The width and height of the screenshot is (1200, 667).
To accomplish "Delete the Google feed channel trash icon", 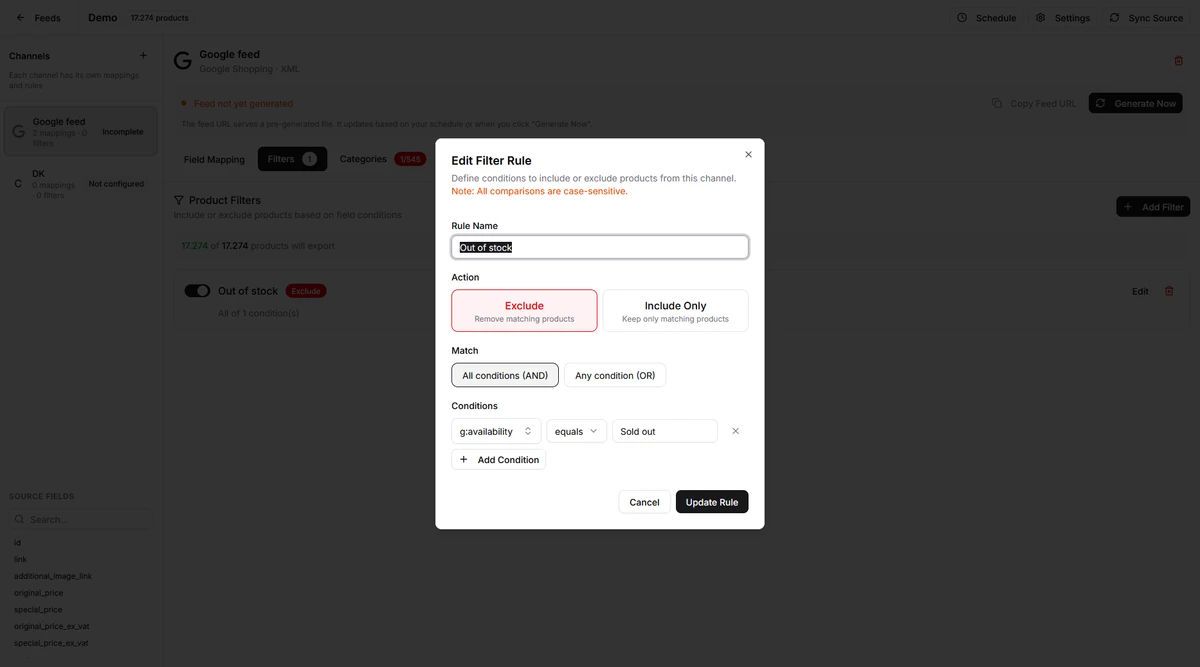I will pos(1178,61).
